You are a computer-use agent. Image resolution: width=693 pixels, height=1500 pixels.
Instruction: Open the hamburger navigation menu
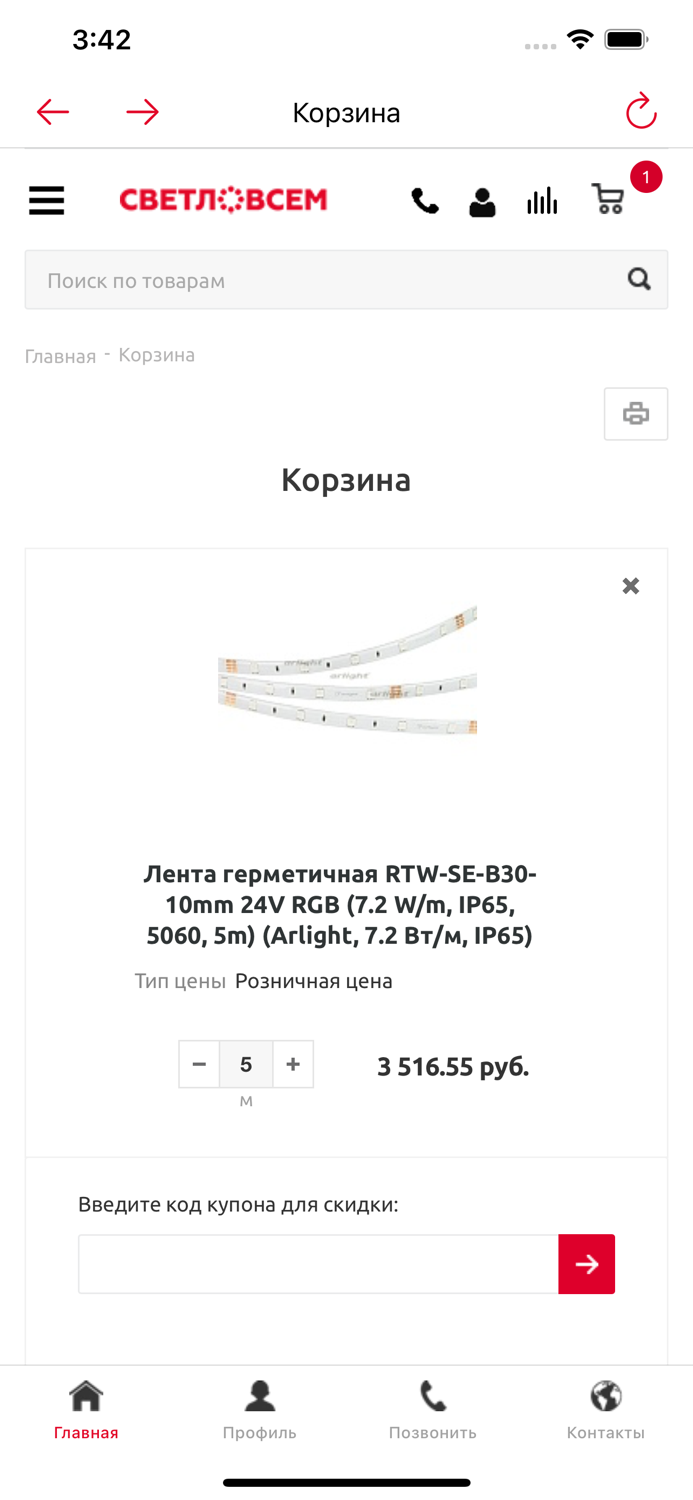(x=46, y=200)
